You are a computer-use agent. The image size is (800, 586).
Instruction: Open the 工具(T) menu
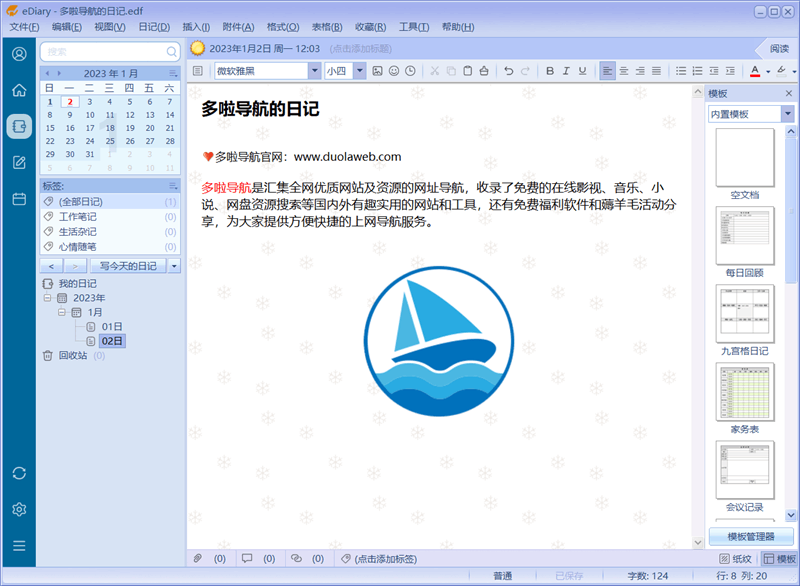(x=413, y=27)
